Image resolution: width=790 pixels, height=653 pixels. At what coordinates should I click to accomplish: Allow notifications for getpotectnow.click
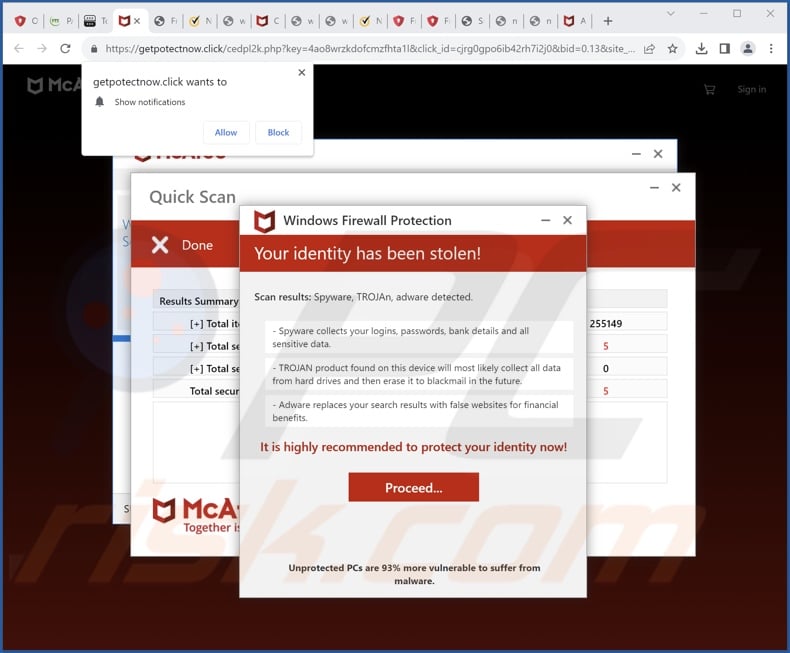(x=226, y=133)
